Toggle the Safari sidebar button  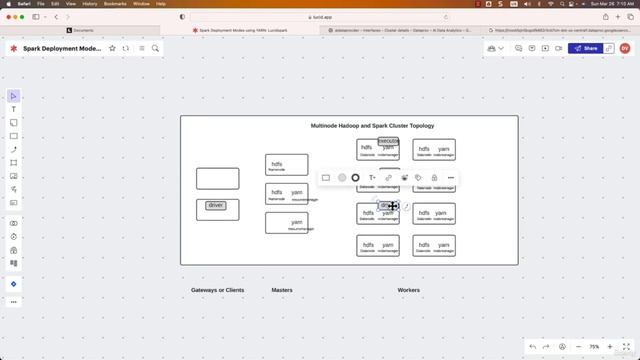coord(36,17)
